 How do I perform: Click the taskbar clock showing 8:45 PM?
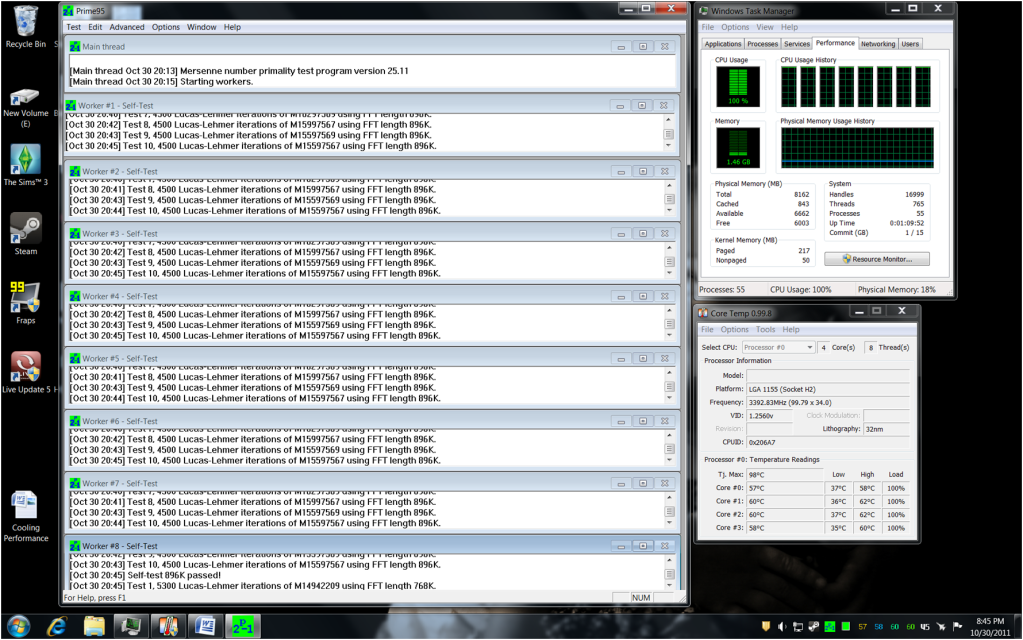click(x=990, y=627)
